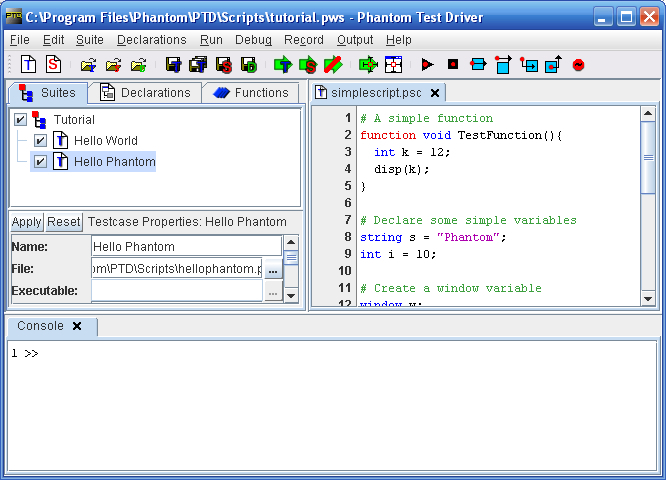Image resolution: width=666 pixels, height=480 pixels.
Task: Click the save all (stacked floppies) icon
Action: tap(198, 65)
